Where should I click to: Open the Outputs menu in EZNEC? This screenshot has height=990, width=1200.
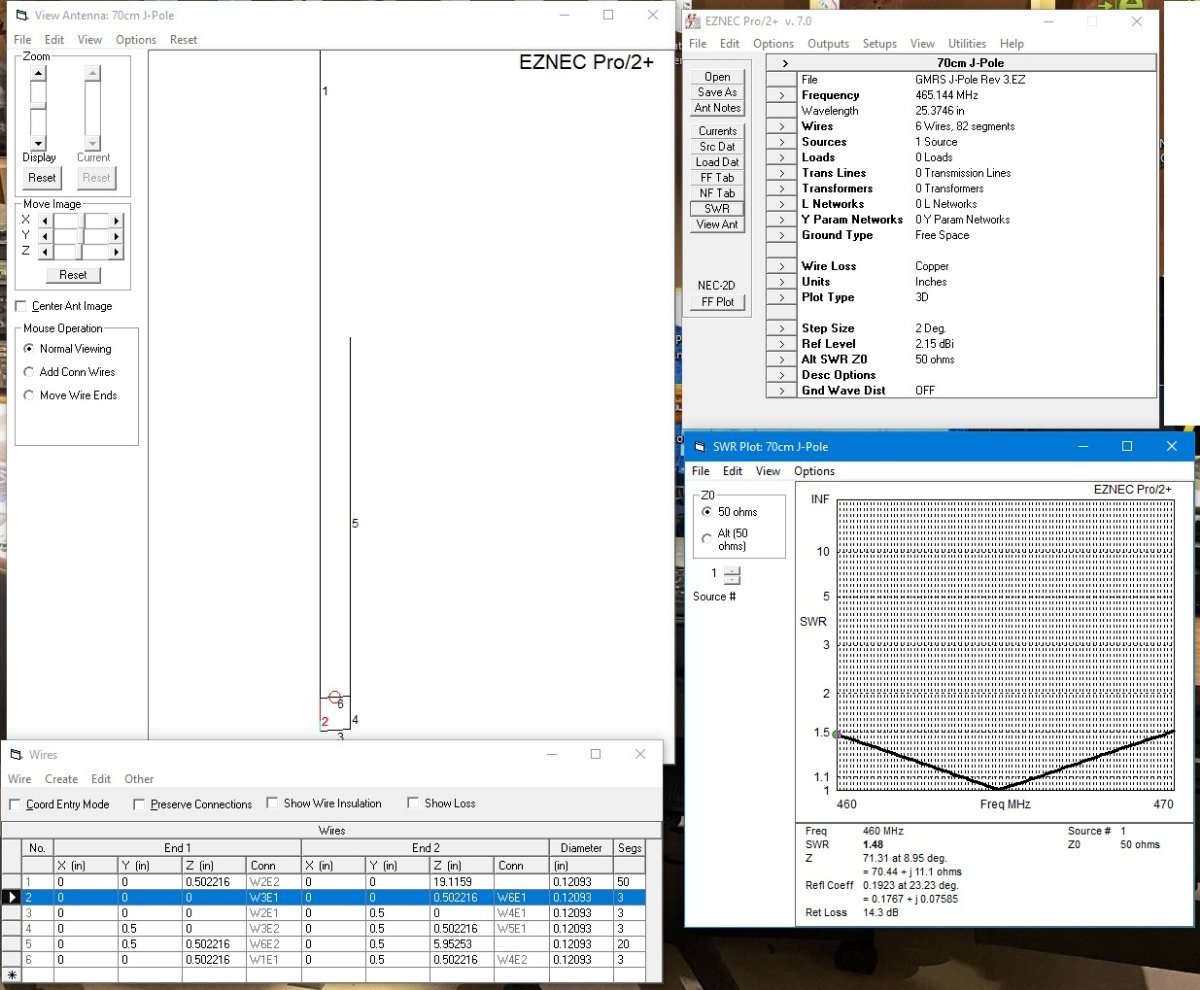[x=827, y=44]
